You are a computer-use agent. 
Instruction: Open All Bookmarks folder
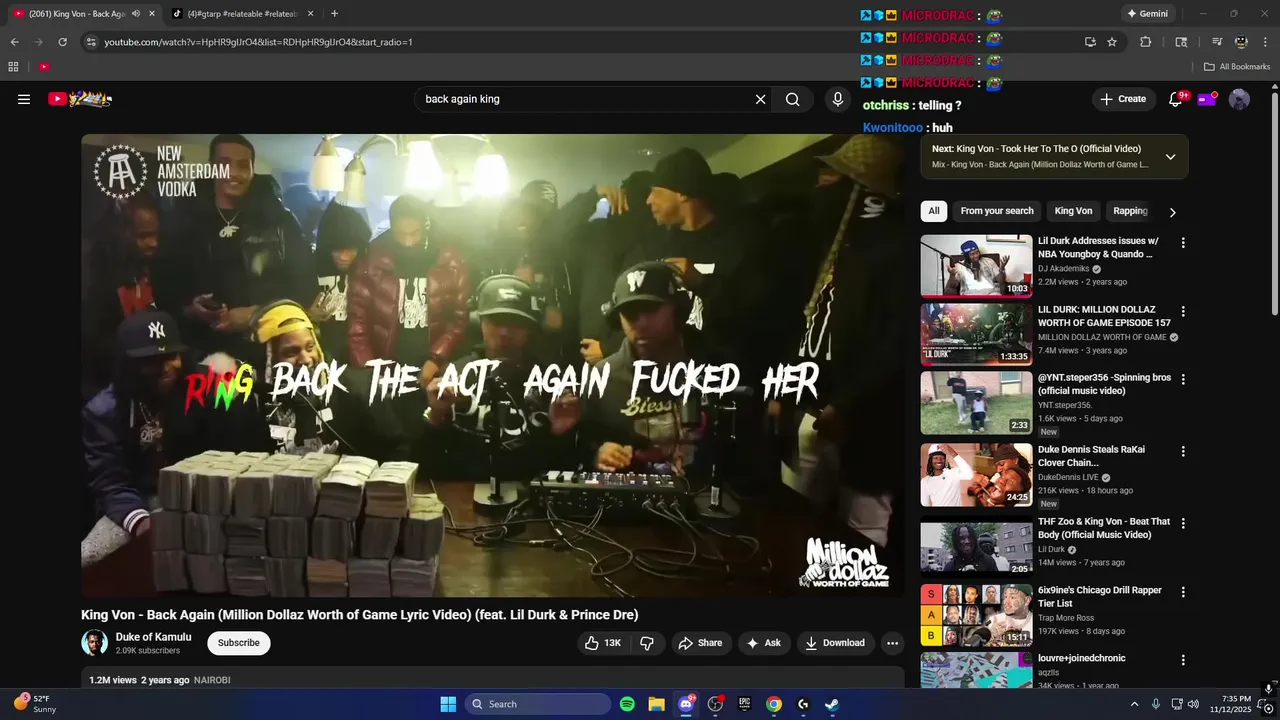[1237, 67]
